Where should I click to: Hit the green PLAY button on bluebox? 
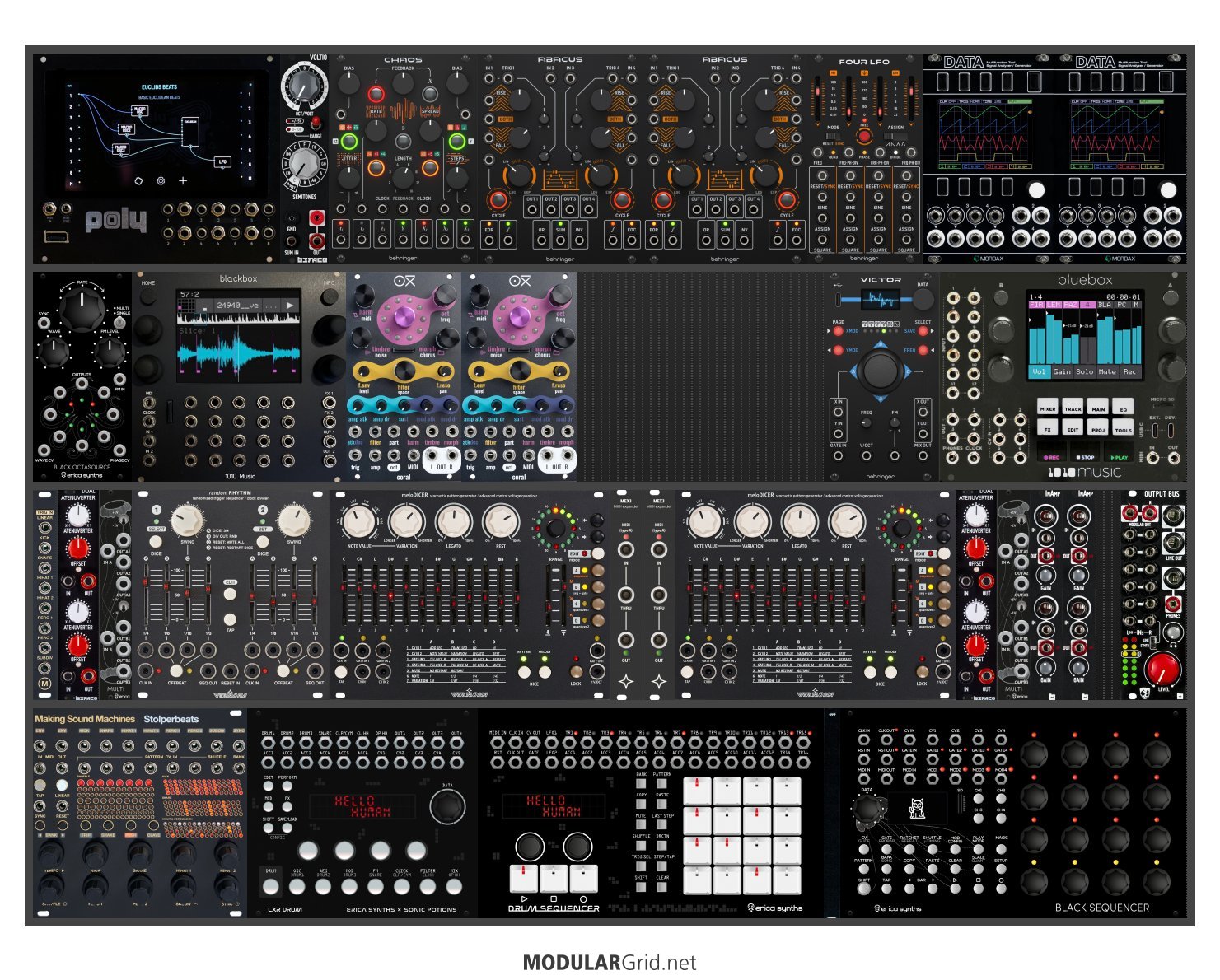(1120, 457)
